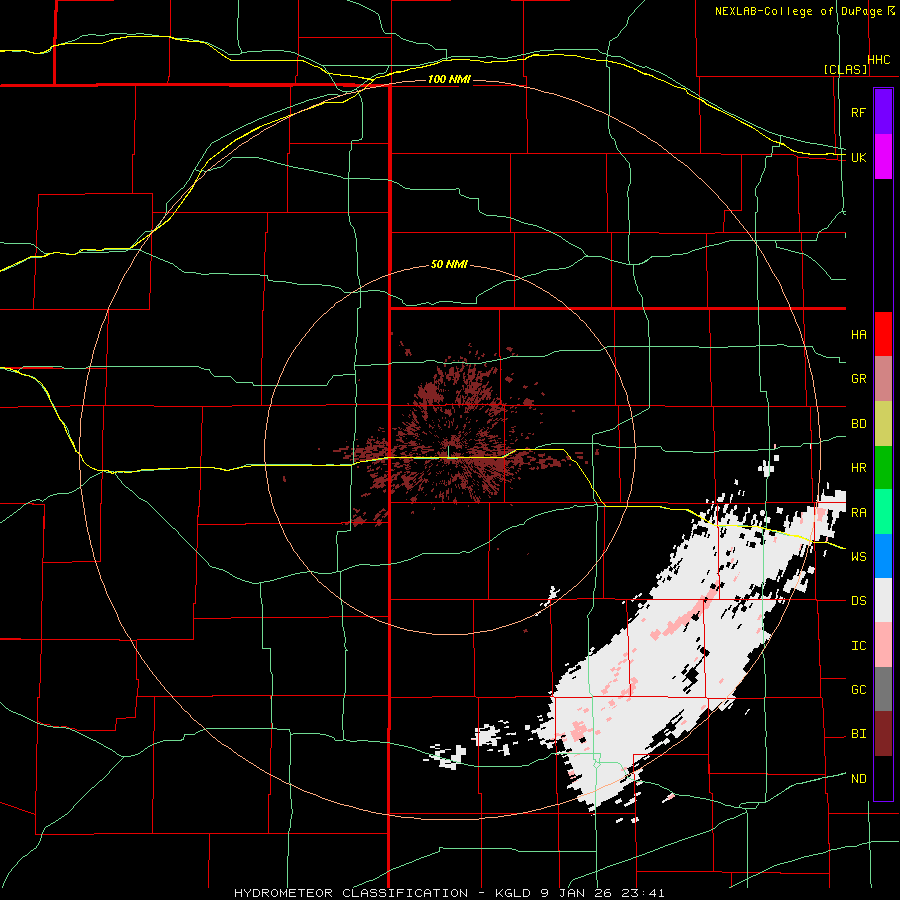Screen dimensions: 900x900
Task: Click the HA red legend swatch
Action: 883,334
